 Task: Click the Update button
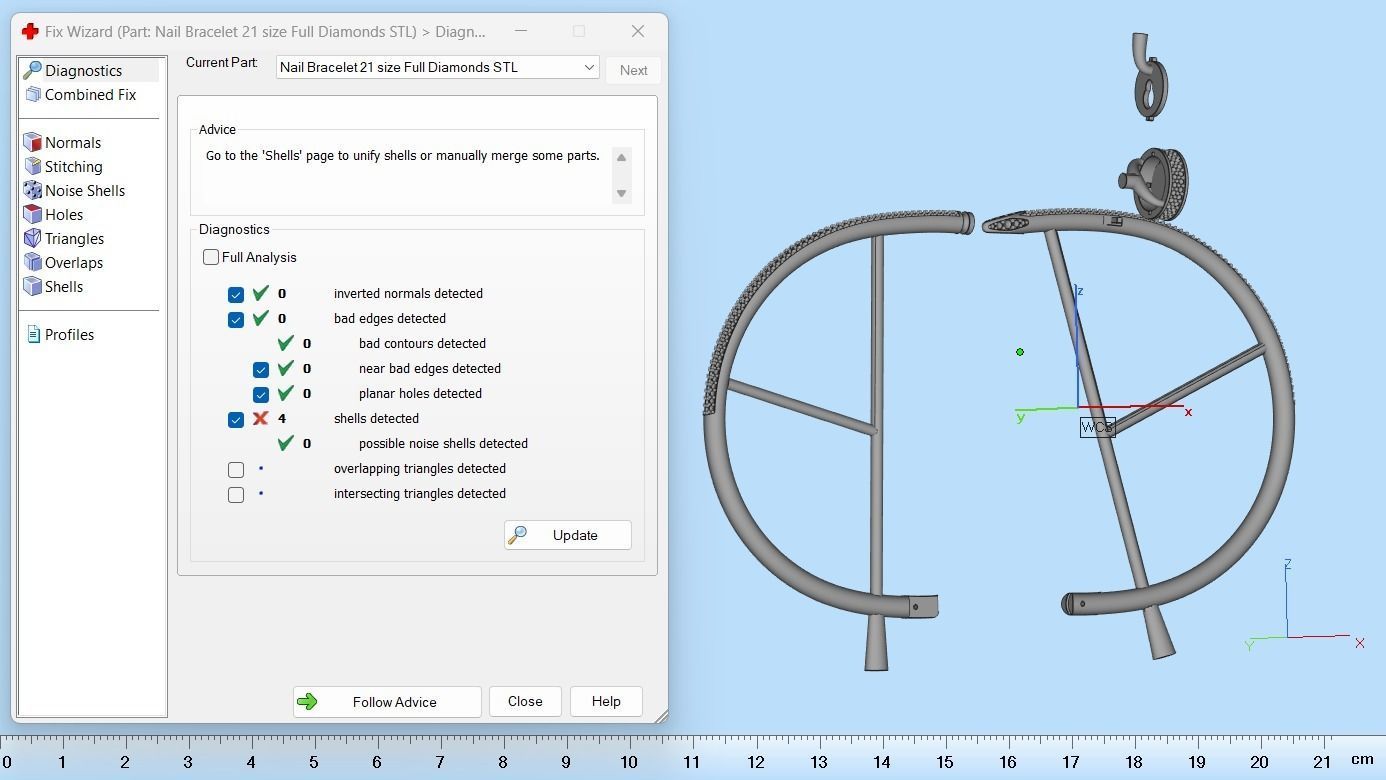(567, 535)
